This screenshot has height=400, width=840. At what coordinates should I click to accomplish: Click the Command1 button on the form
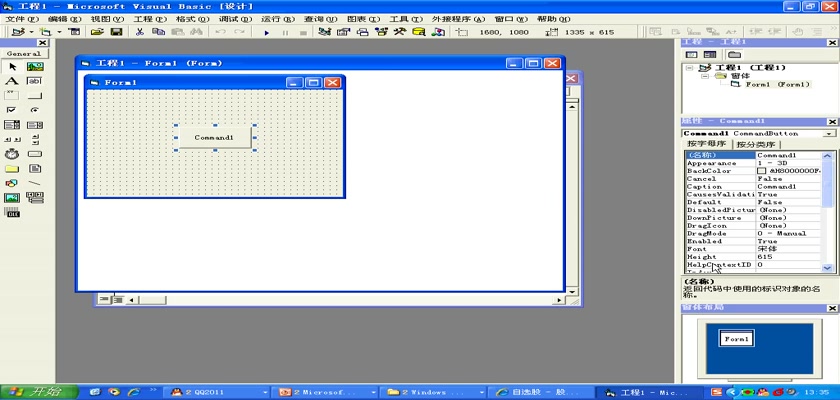coord(214,137)
